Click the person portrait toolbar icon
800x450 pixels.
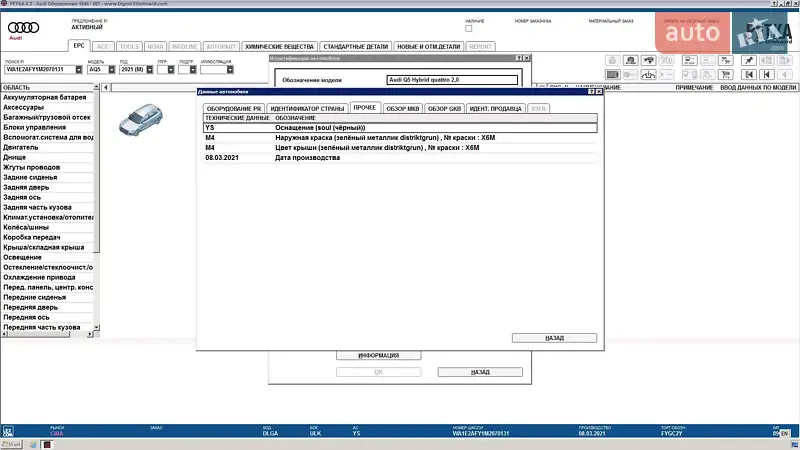click(x=632, y=60)
